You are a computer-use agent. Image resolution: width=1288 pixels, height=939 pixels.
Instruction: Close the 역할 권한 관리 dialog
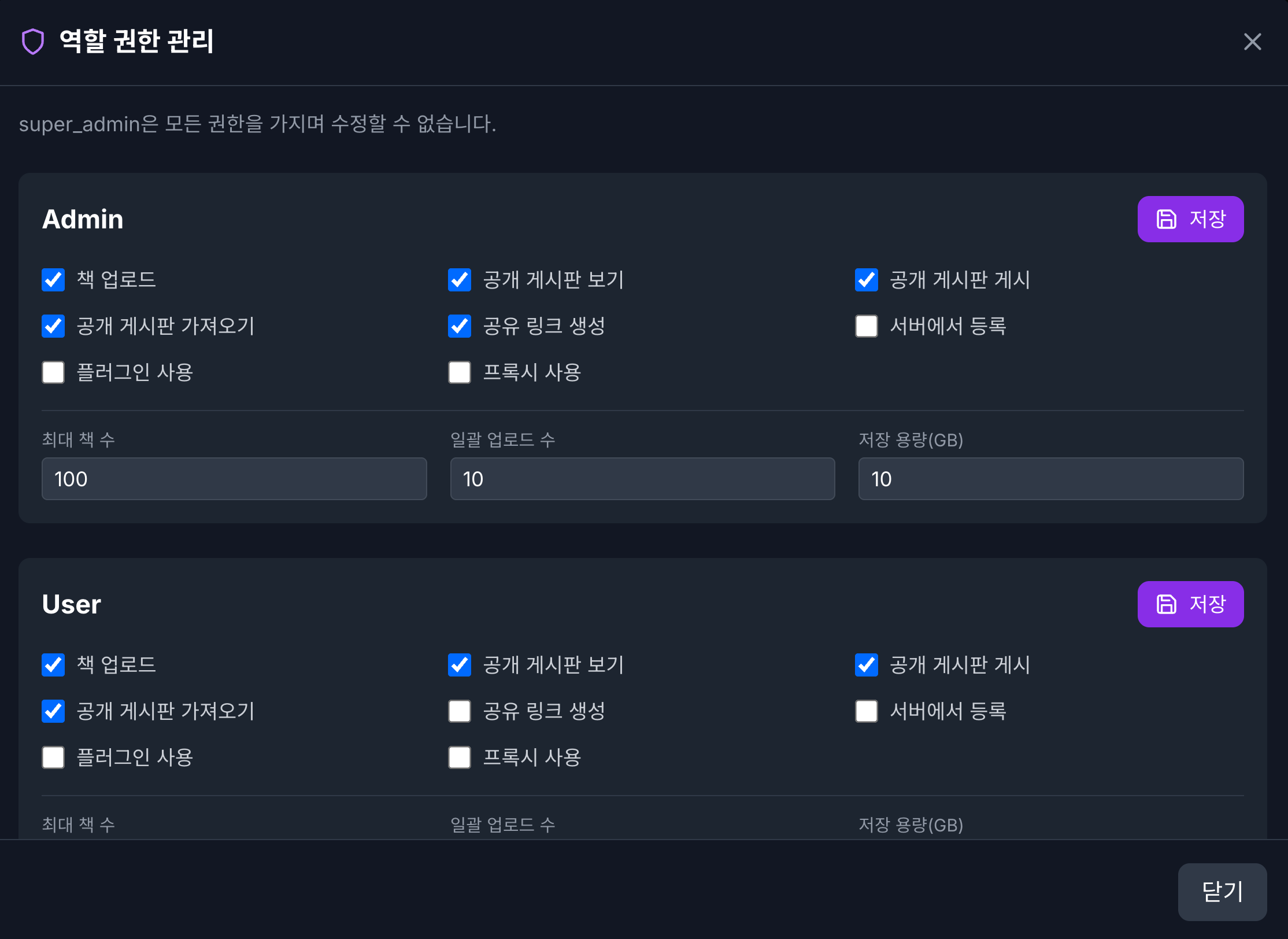tap(1252, 42)
